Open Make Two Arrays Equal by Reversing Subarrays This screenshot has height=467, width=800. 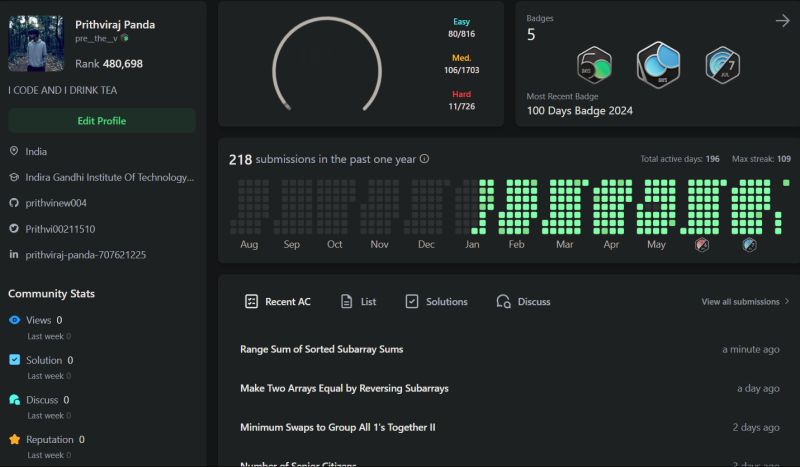(x=344, y=388)
